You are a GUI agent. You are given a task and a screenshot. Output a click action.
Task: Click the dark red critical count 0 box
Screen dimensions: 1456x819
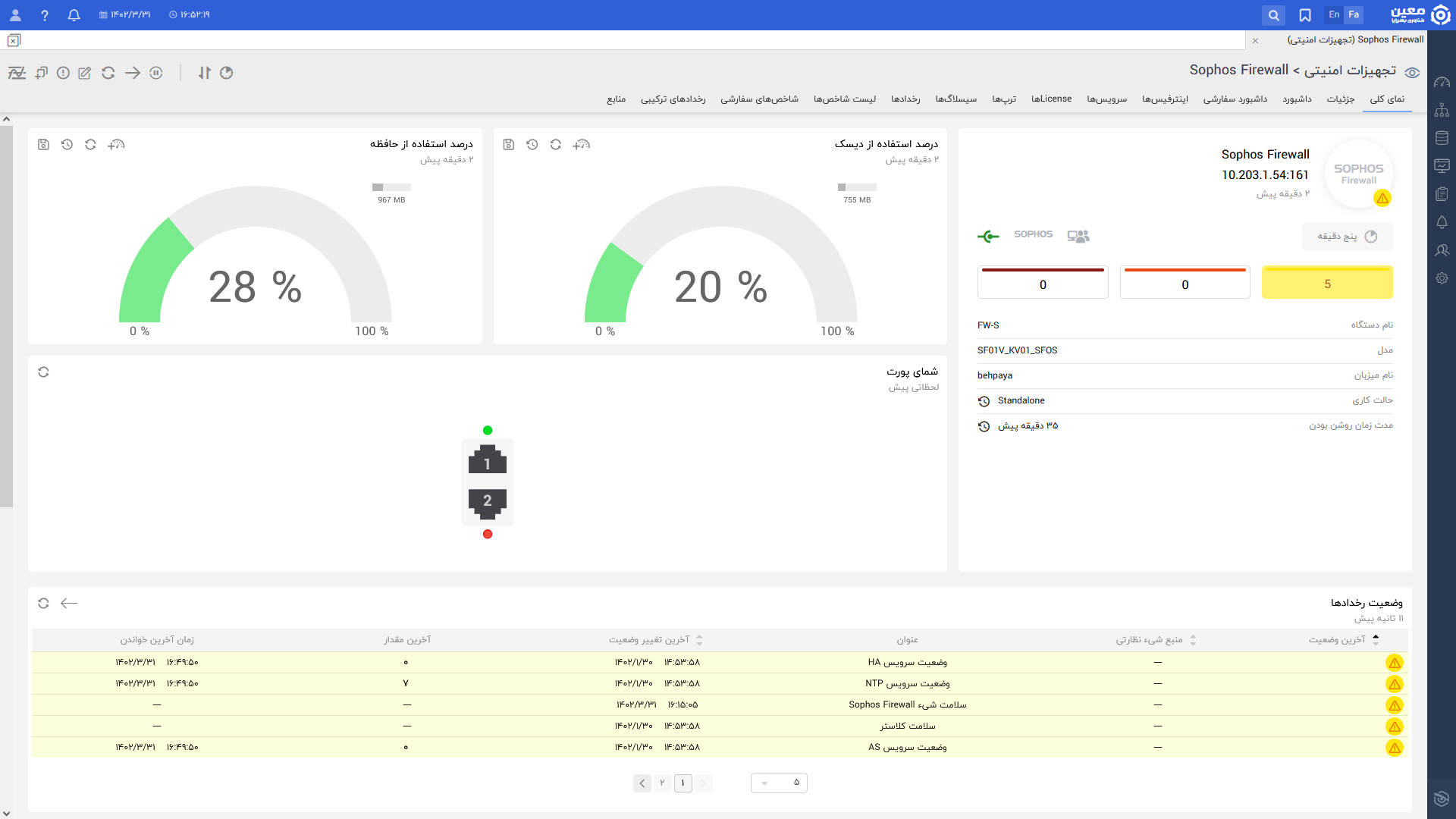pyautogui.click(x=1043, y=283)
